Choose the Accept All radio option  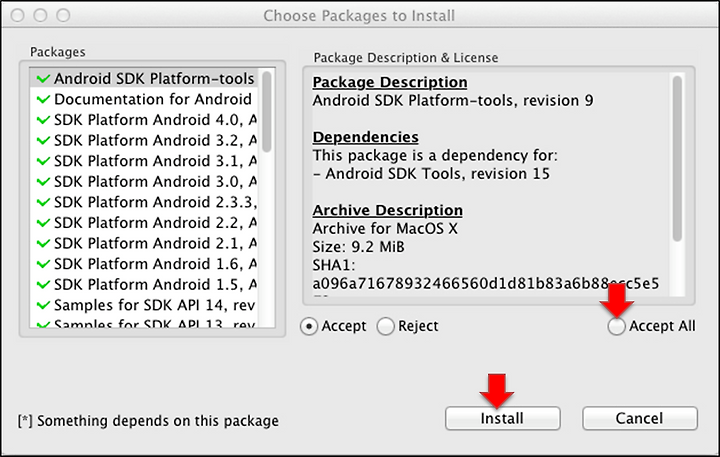coord(616,327)
